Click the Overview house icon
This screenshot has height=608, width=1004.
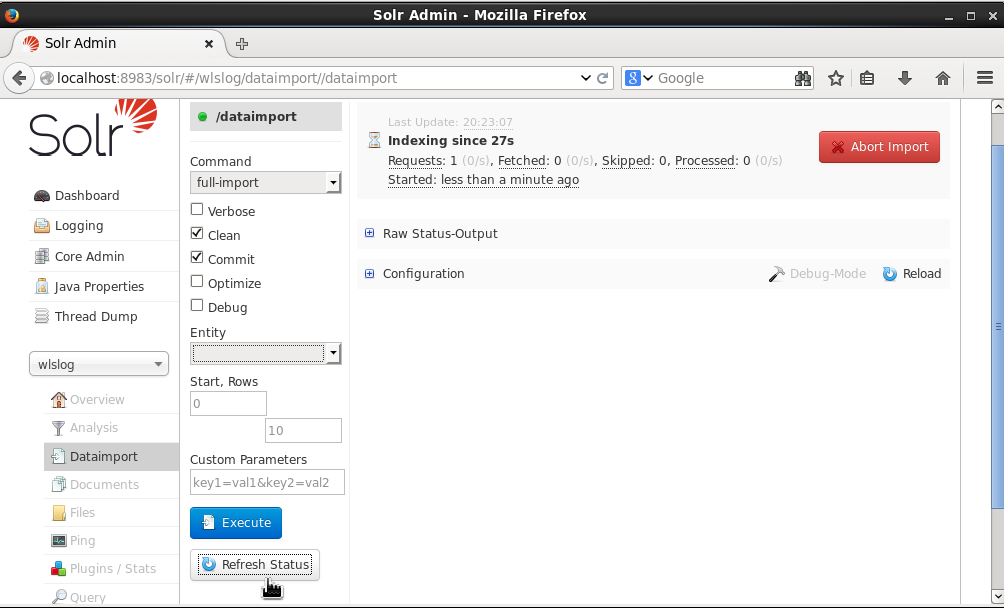tap(58, 399)
